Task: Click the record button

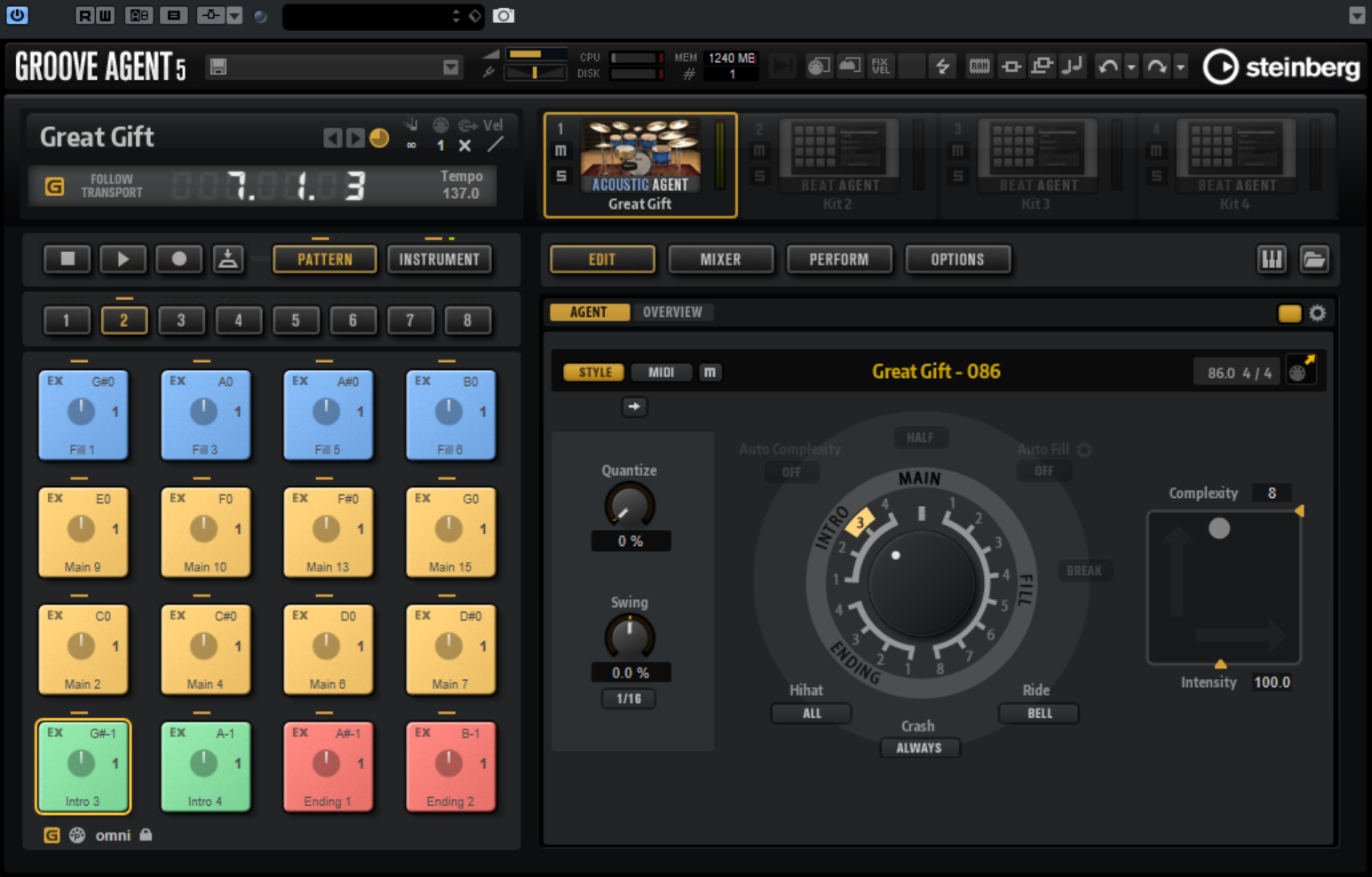Action: (x=178, y=259)
